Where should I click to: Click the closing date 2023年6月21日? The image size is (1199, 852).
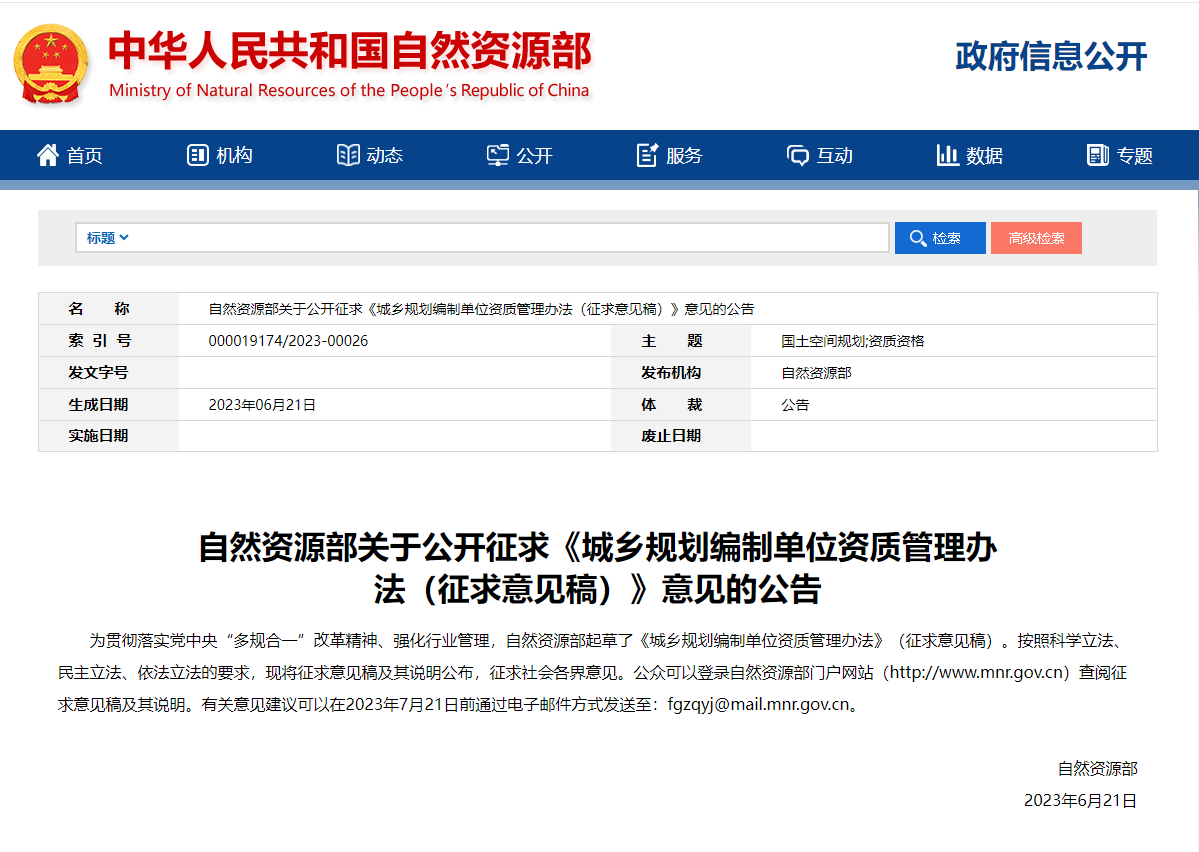click(1080, 801)
